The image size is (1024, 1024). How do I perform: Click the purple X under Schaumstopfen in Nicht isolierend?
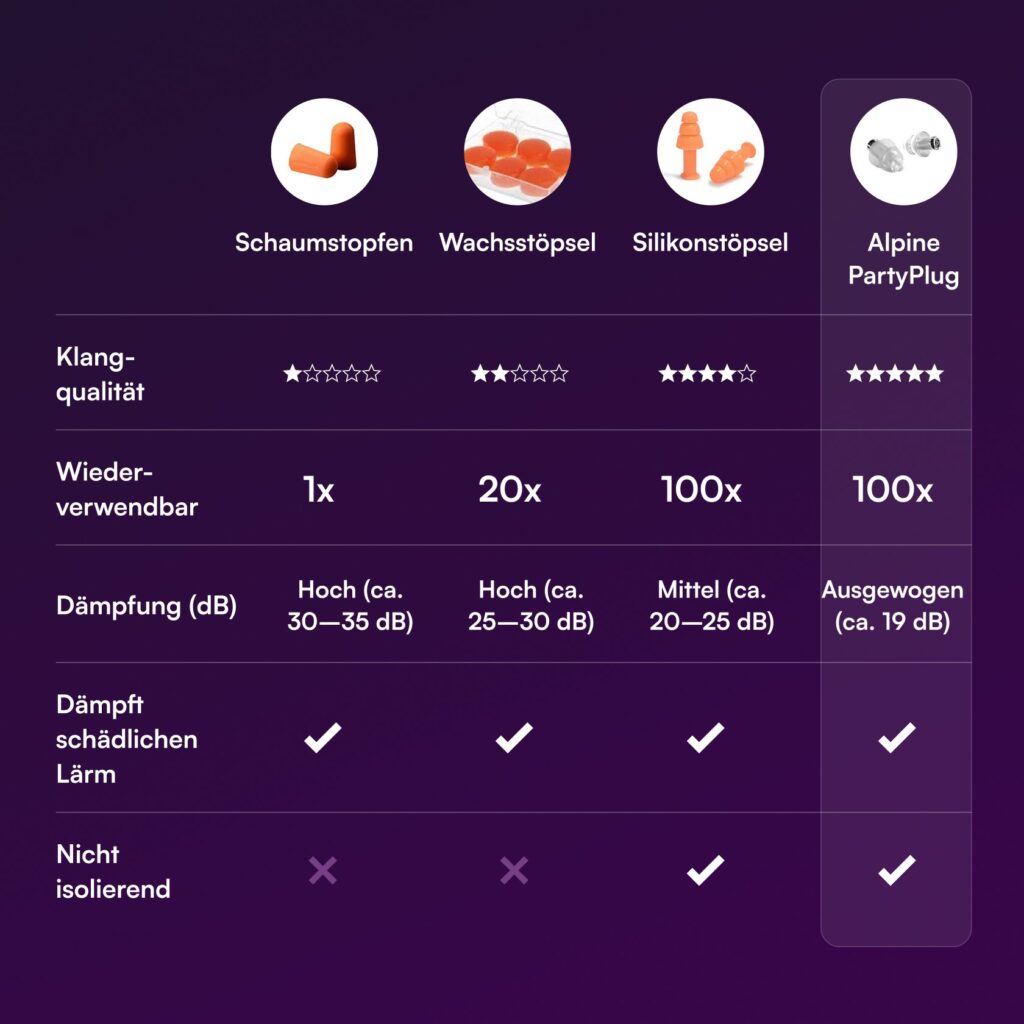point(323,870)
